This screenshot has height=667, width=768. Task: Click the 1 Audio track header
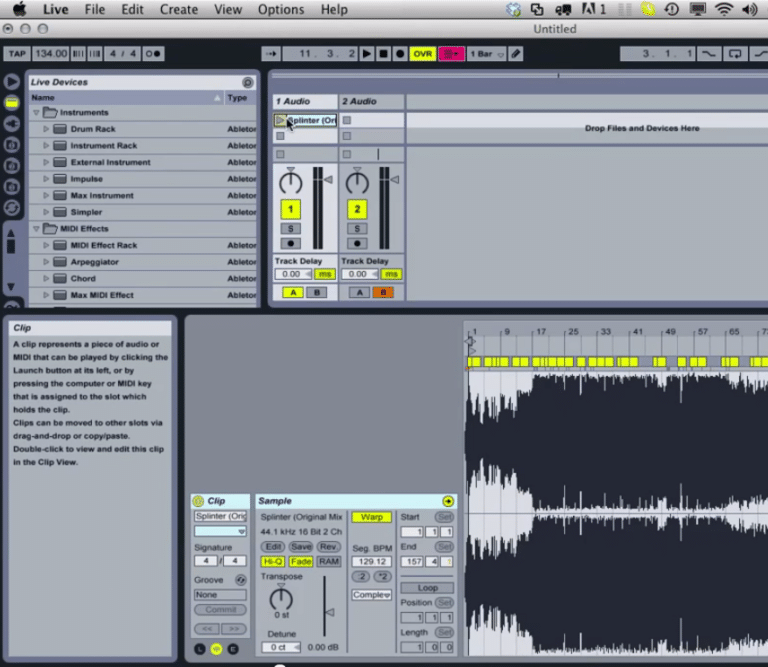pos(305,101)
